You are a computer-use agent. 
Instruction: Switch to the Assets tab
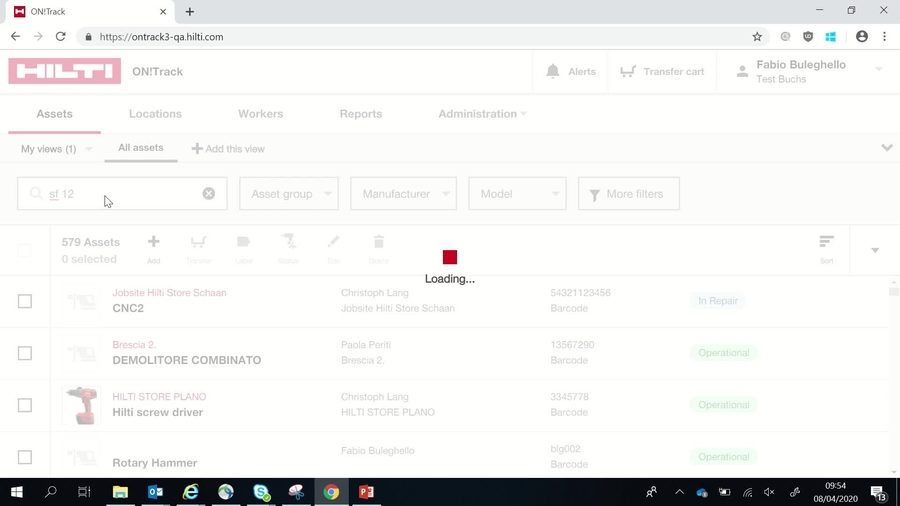pos(55,114)
